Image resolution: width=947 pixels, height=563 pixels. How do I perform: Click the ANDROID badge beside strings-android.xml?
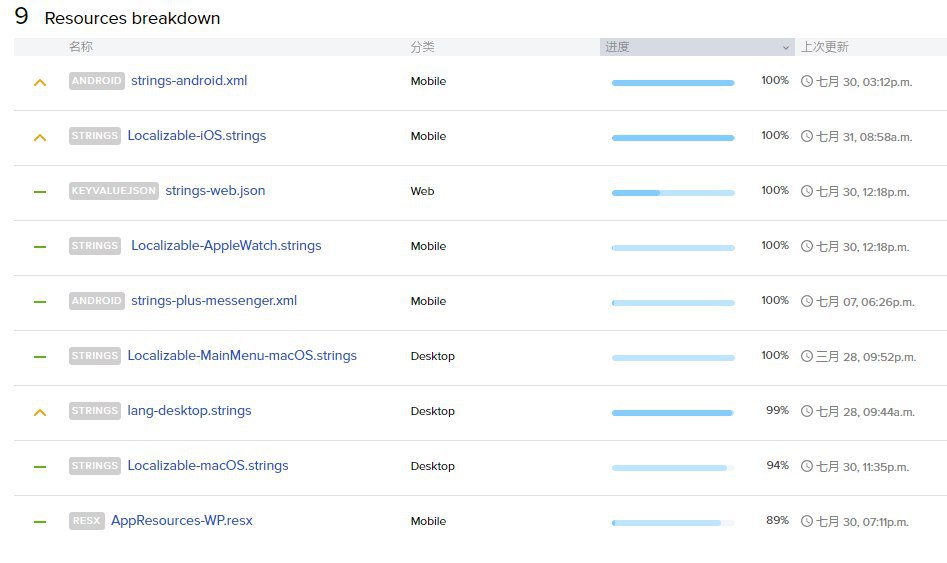click(x=96, y=81)
